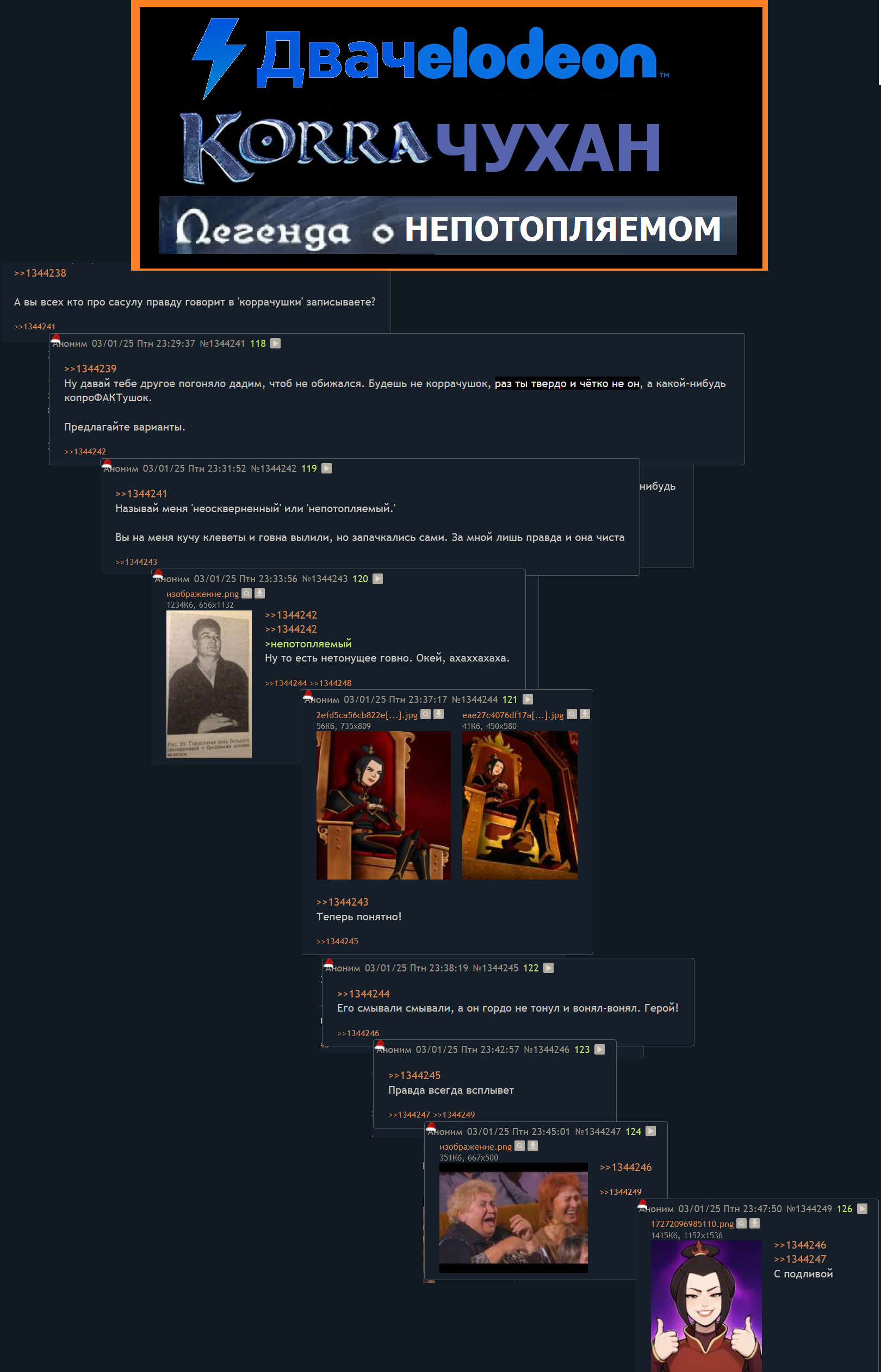Viewport: 881px width, 1372px height.
Task: Click download icon next to изображение.png 656x1132
Action: click(260, 594)
